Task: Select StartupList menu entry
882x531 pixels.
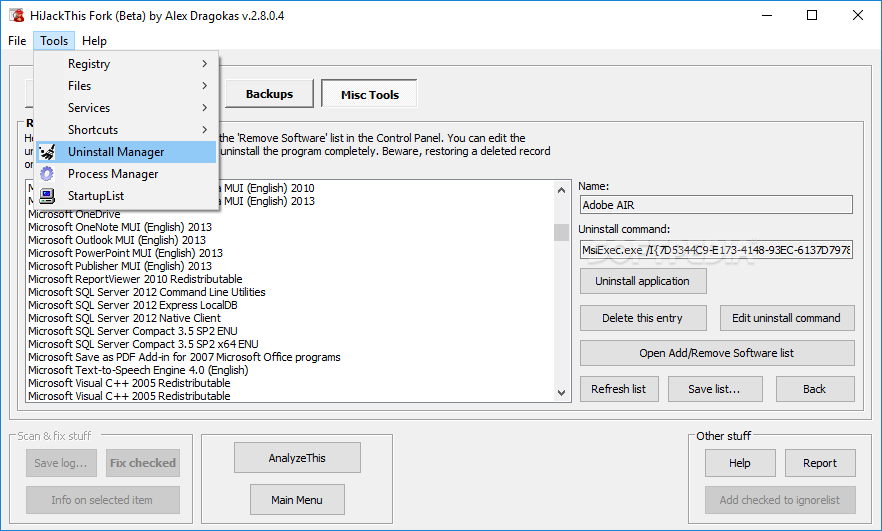Action: click(x=126, y=196)
